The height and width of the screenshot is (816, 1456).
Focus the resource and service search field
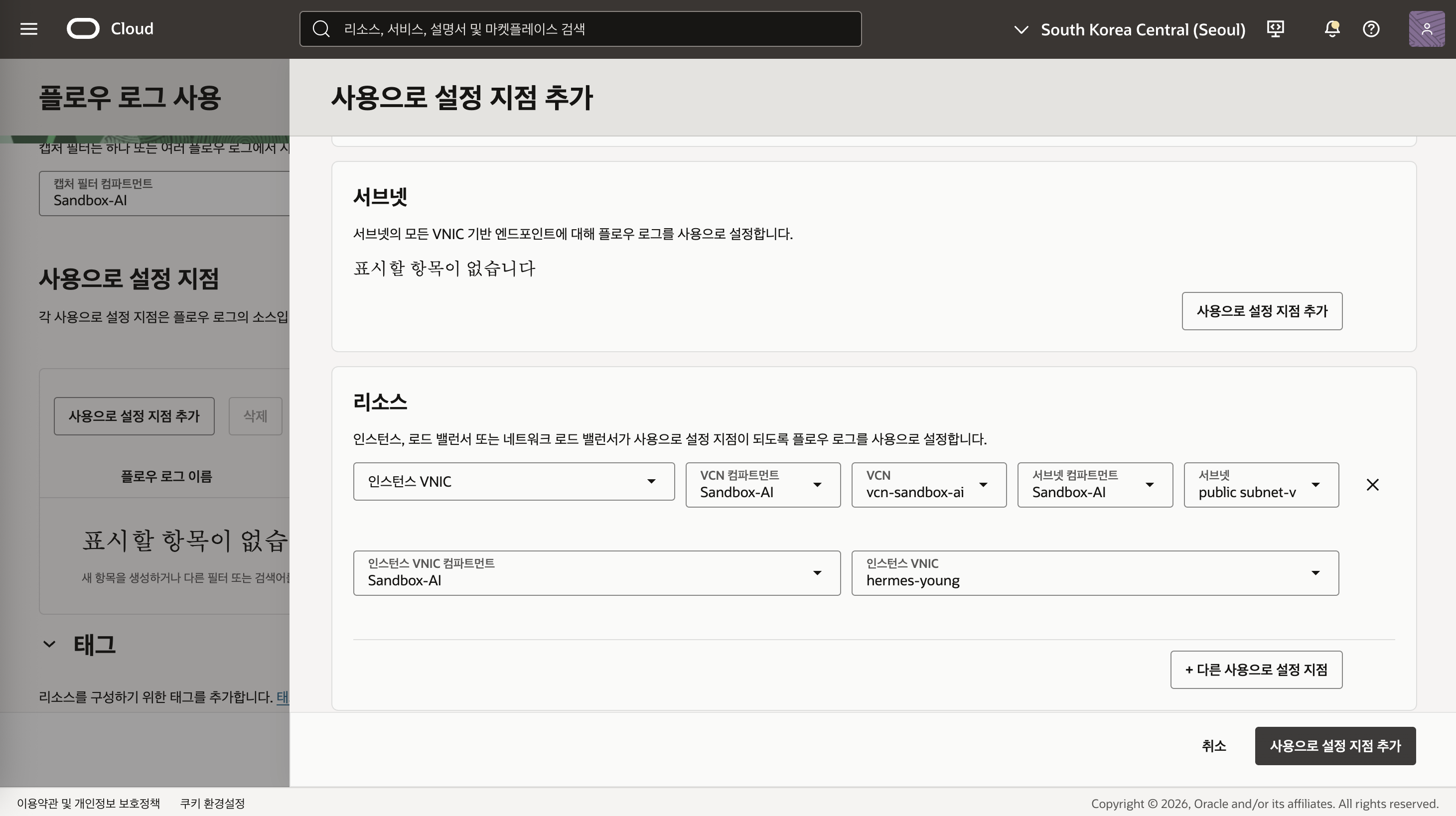click(581, 29)
